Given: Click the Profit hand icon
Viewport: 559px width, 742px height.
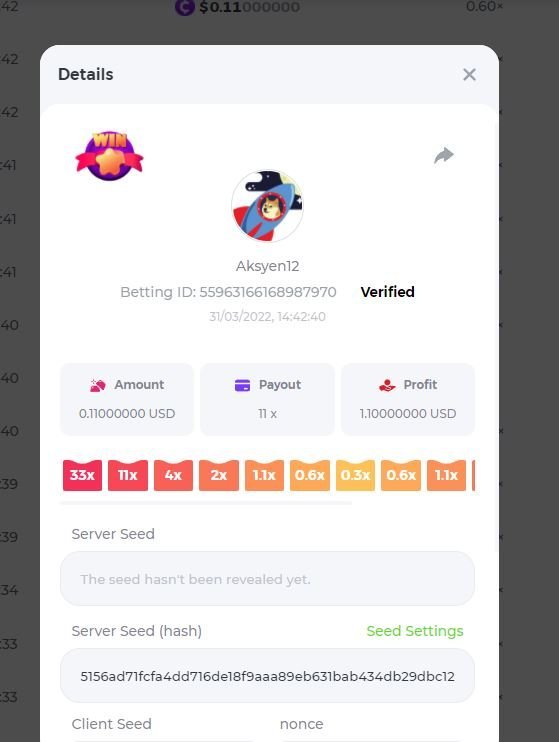Looking at the screenshot, I should 387,385.
